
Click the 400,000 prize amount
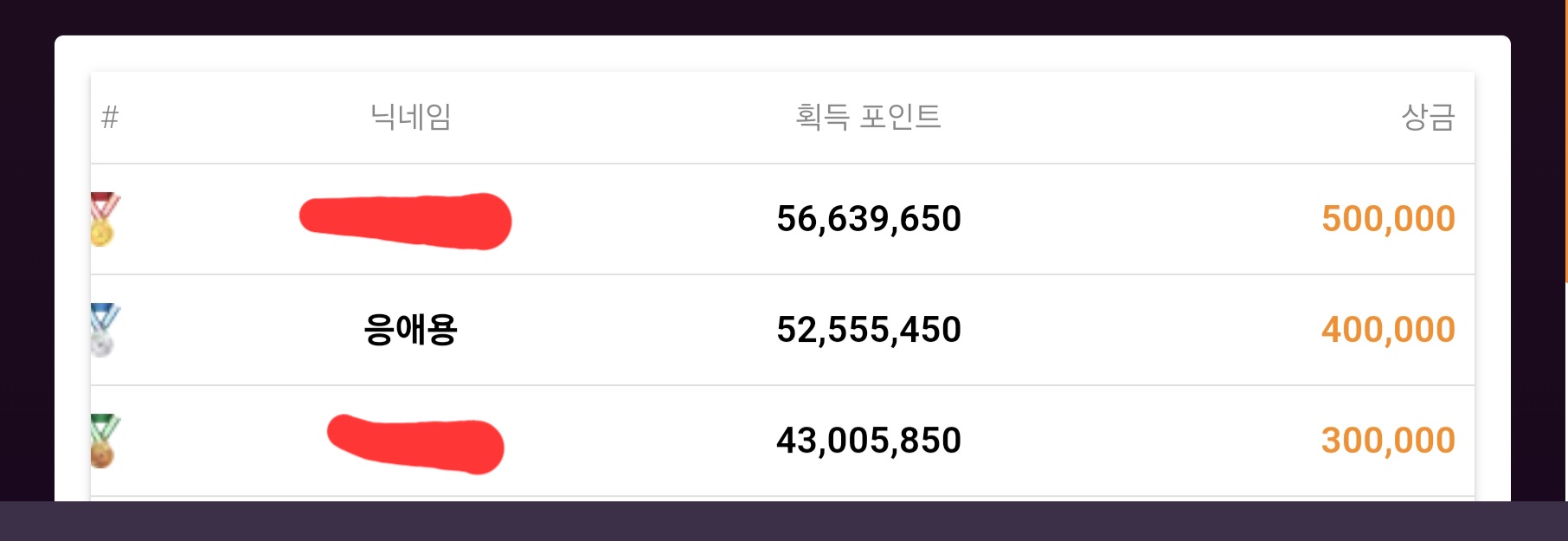pos(1388,330)
